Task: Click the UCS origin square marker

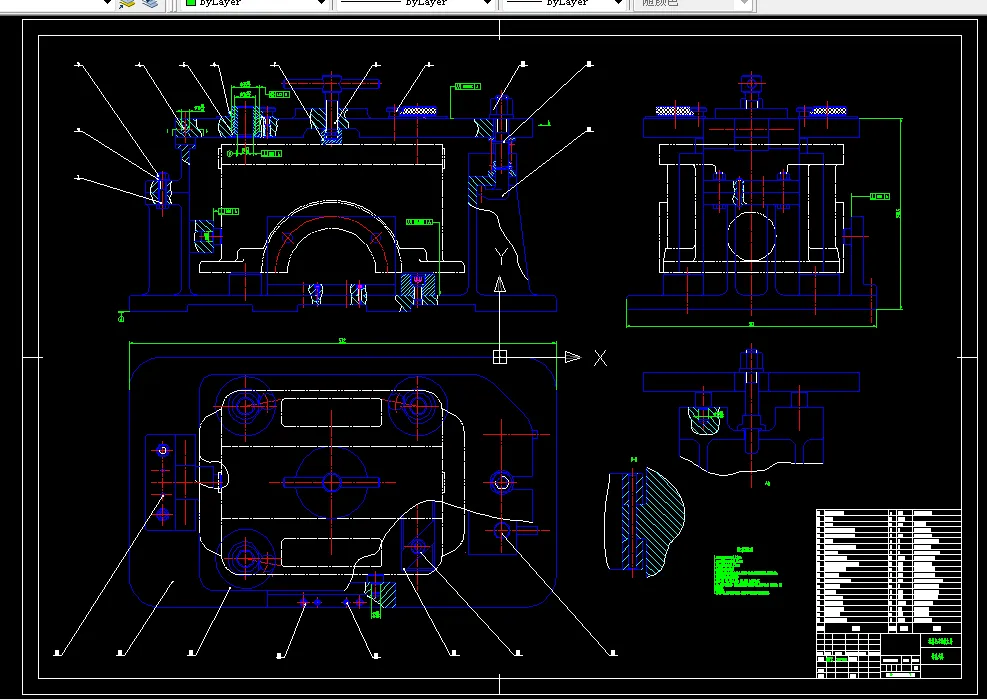Action: coord(500,357)
